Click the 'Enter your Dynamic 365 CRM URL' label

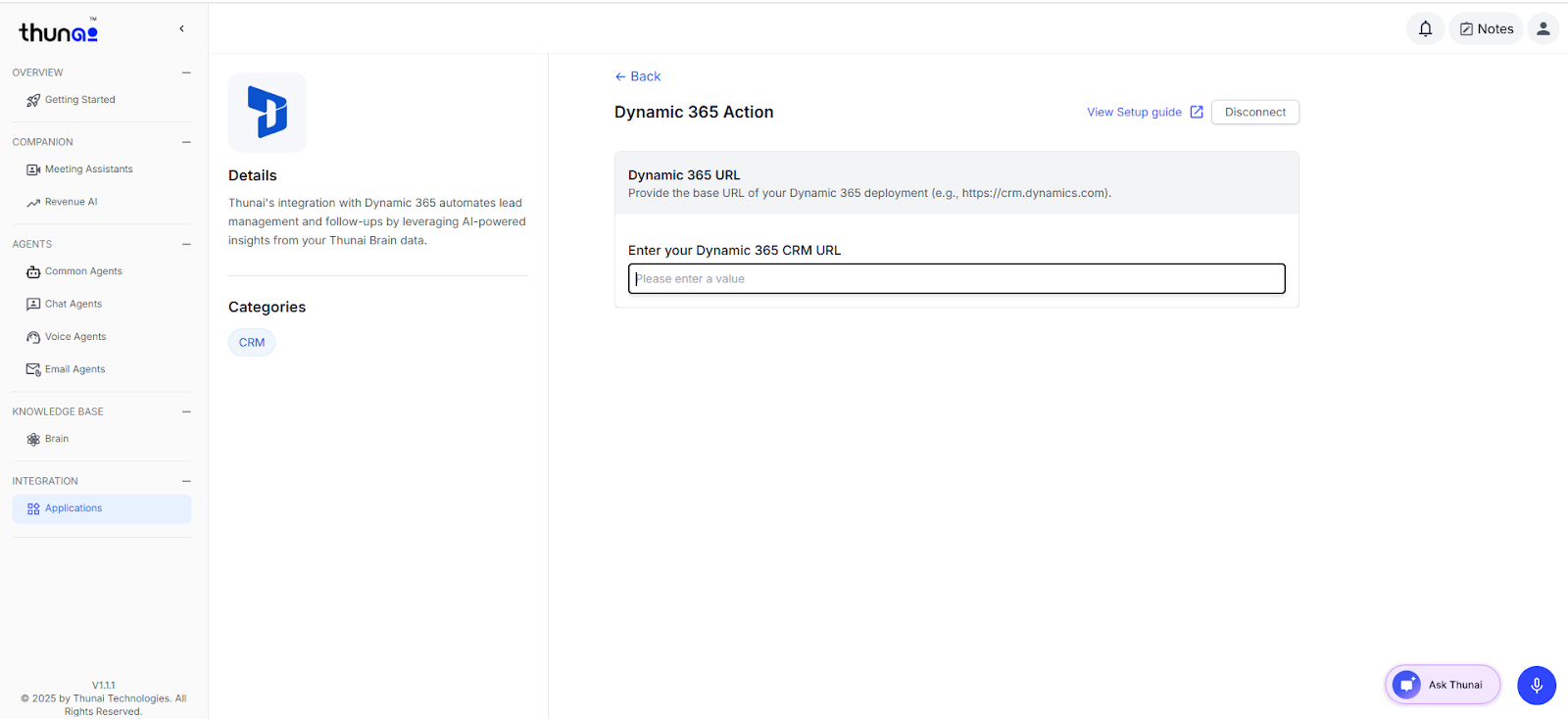click(735, 250)
